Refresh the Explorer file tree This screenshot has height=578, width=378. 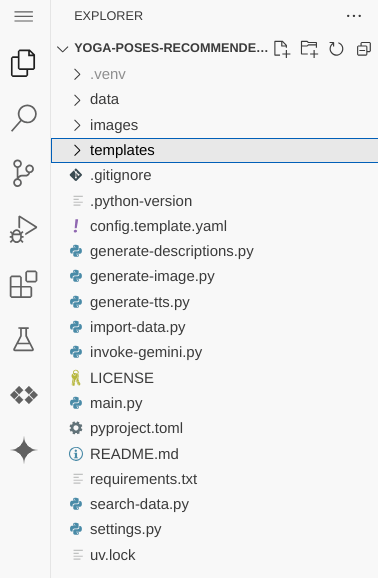[336, 49]
